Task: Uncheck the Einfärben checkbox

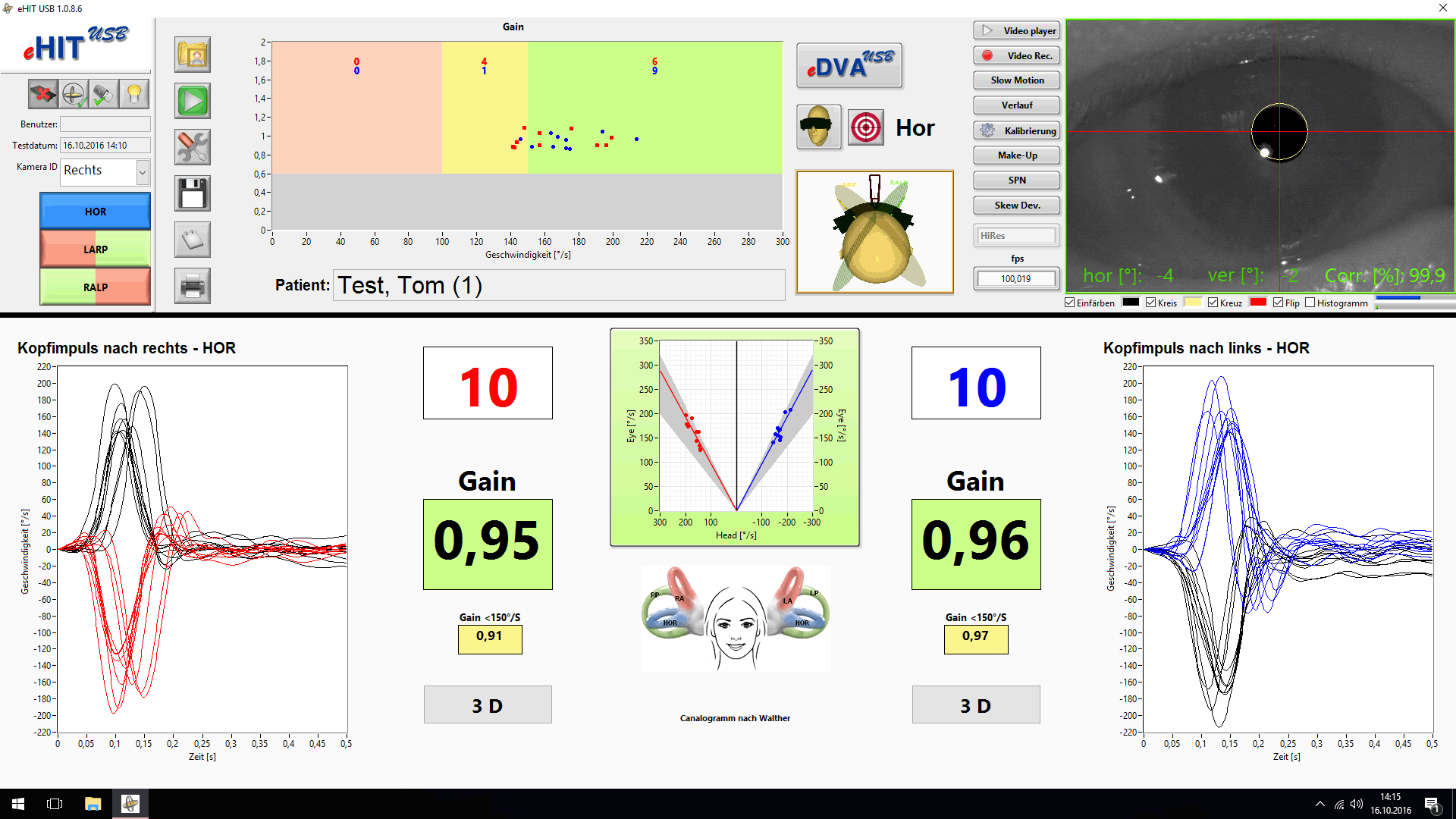Action: click(x=1070, y=303)
